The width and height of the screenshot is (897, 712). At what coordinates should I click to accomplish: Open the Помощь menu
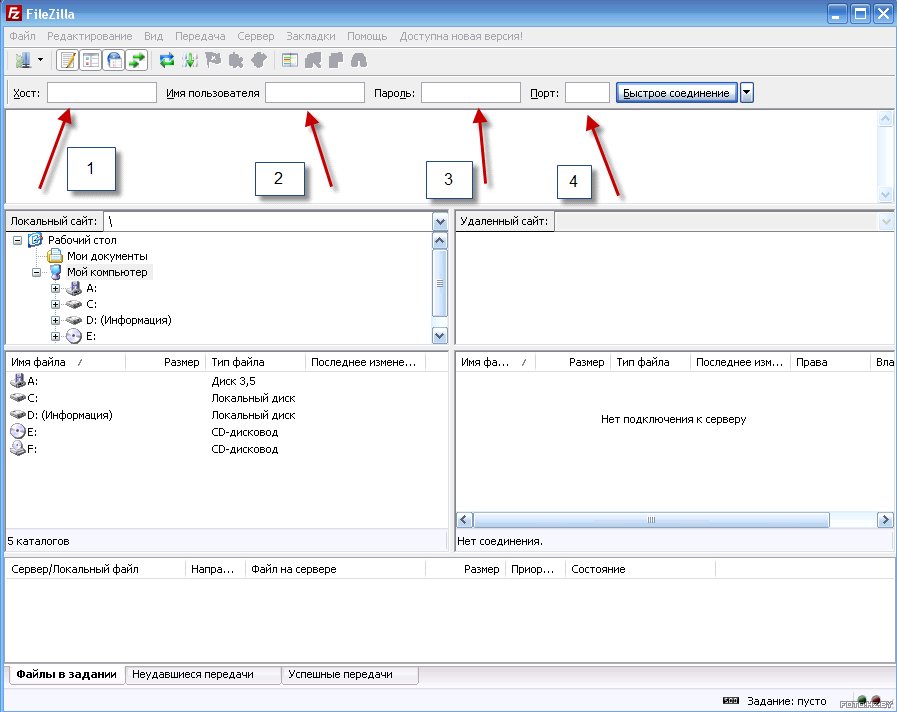click(367, 36)
